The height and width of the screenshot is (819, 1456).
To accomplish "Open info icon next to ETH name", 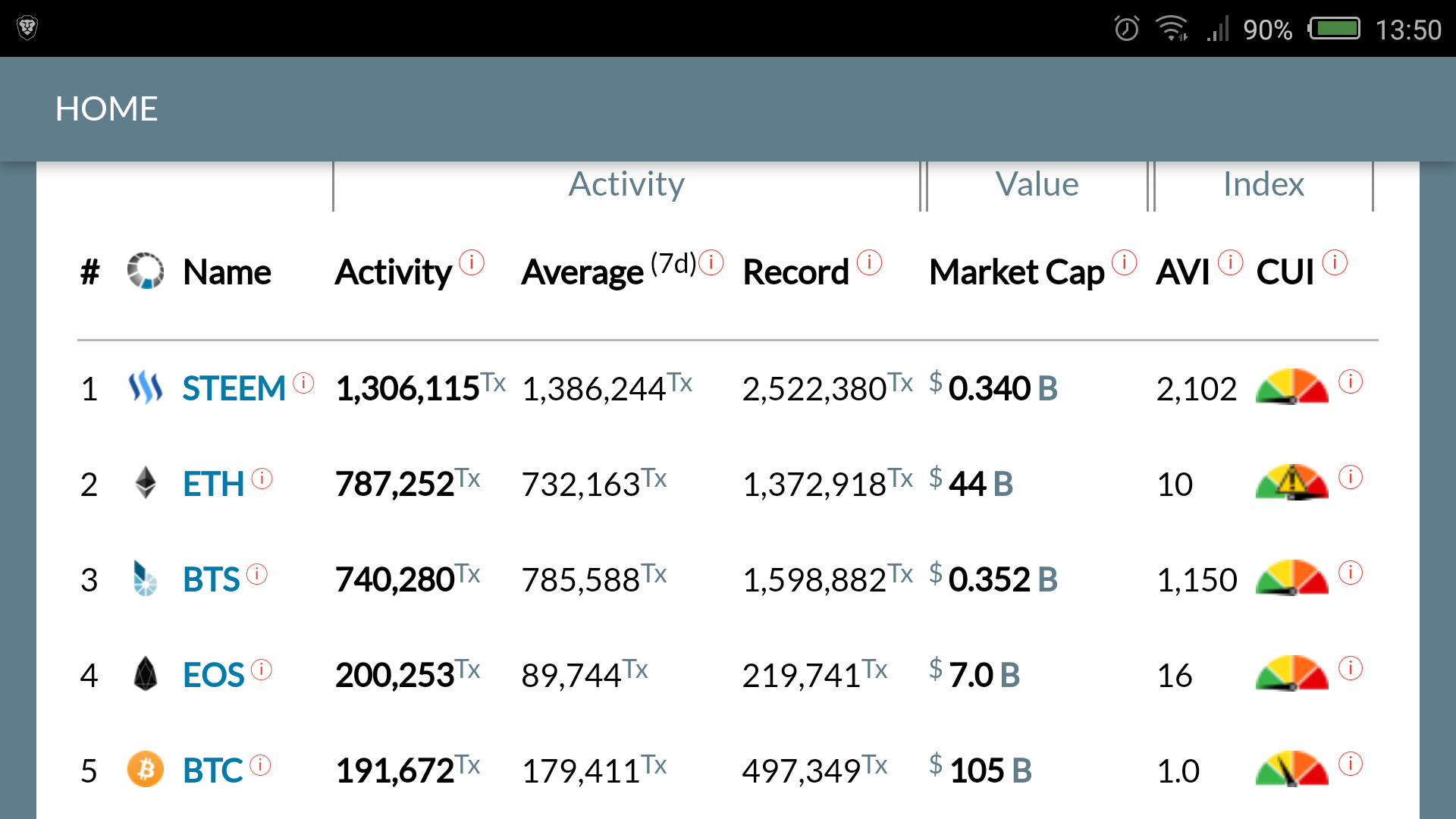I will tap(262, 479).
